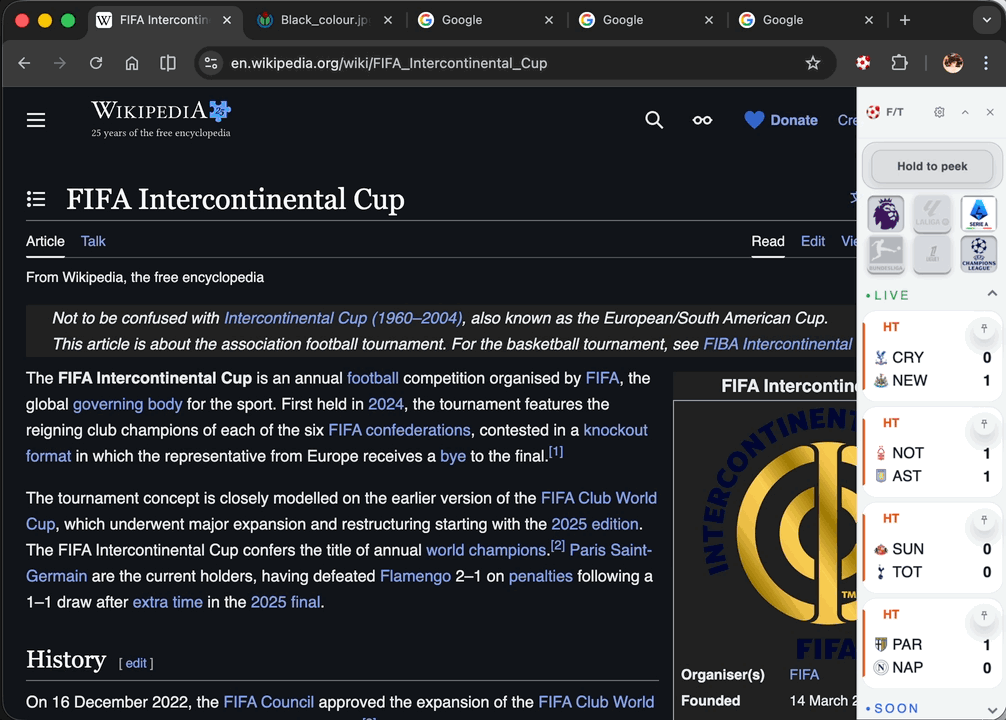Open the reading mode side panel icon

(x=168, y=63)
